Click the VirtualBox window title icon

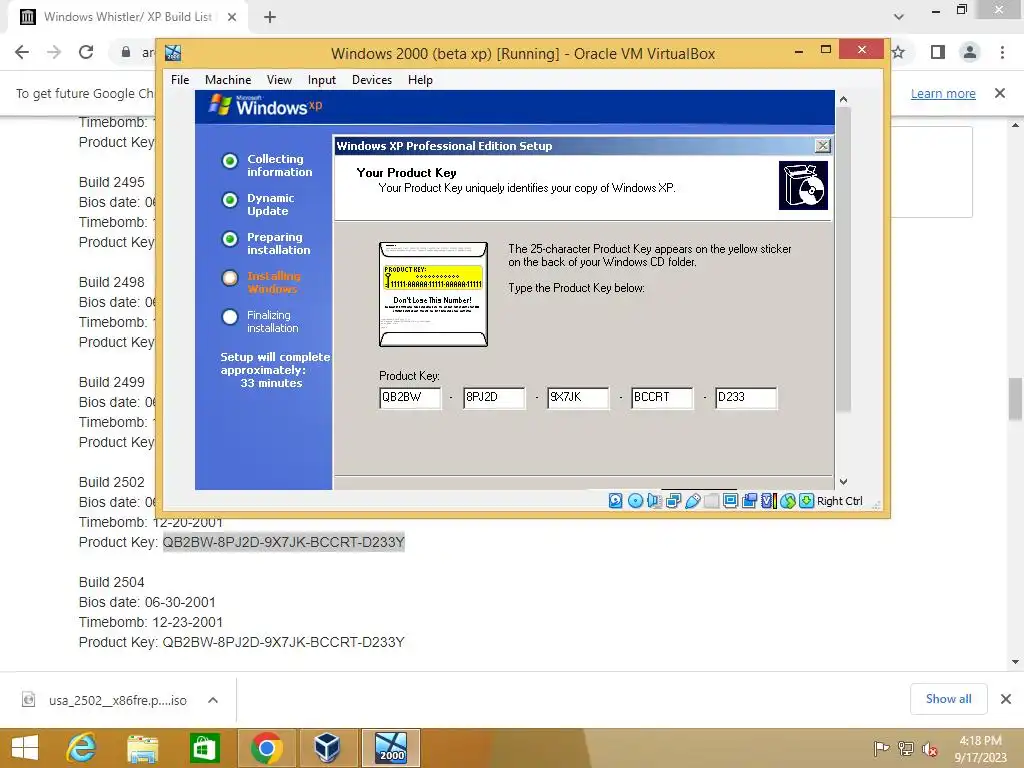[173, 53]
